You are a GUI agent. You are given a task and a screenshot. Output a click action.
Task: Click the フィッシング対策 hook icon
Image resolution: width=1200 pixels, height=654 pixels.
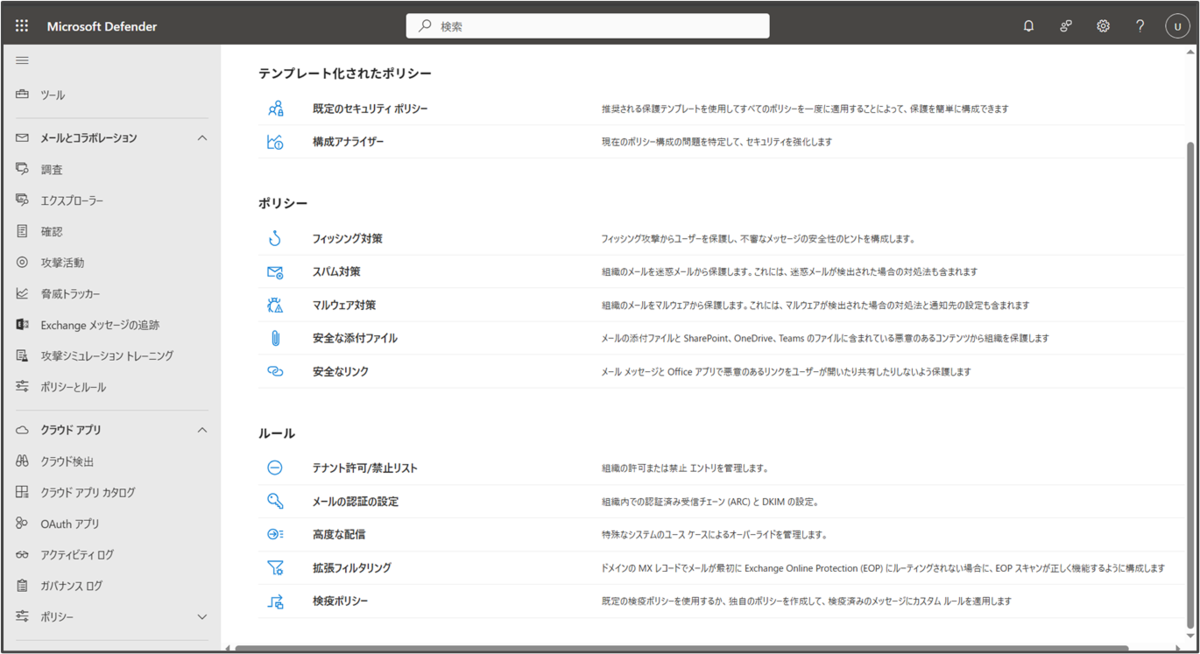(275, 239)
